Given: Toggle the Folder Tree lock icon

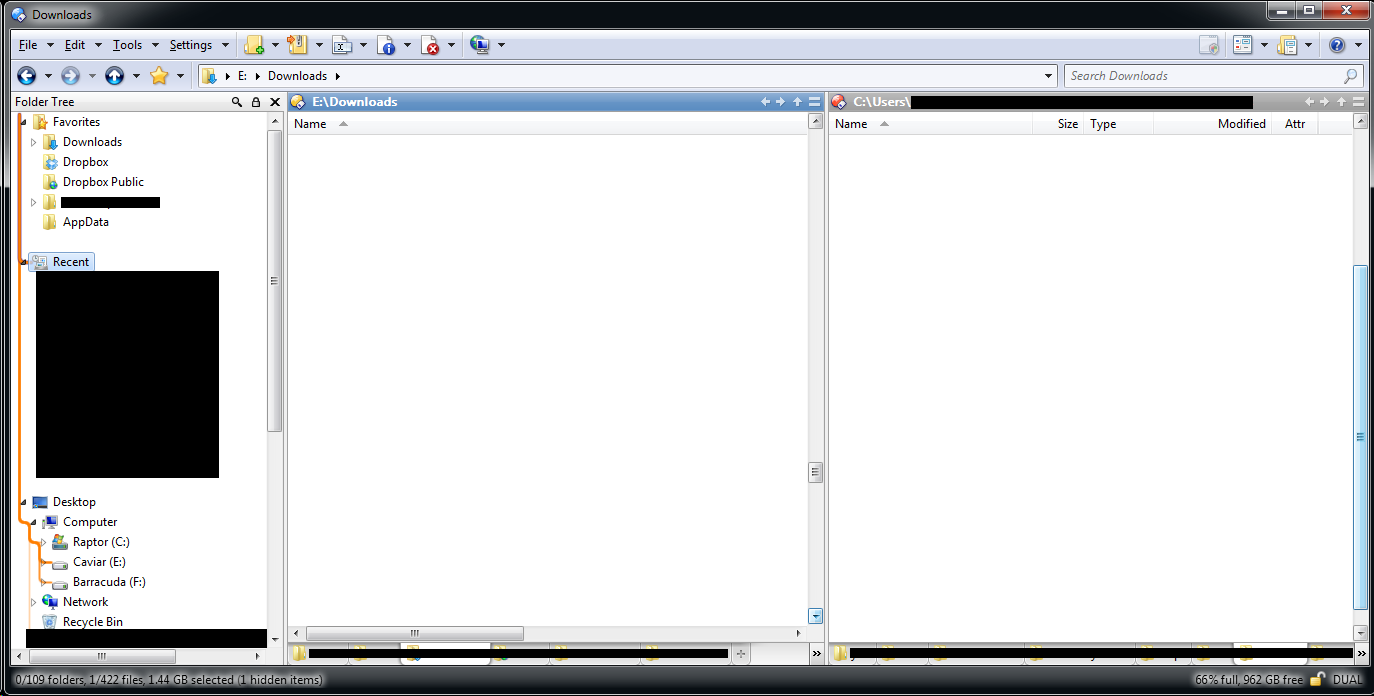Looking at the screenshot, I should coord(256,102).
